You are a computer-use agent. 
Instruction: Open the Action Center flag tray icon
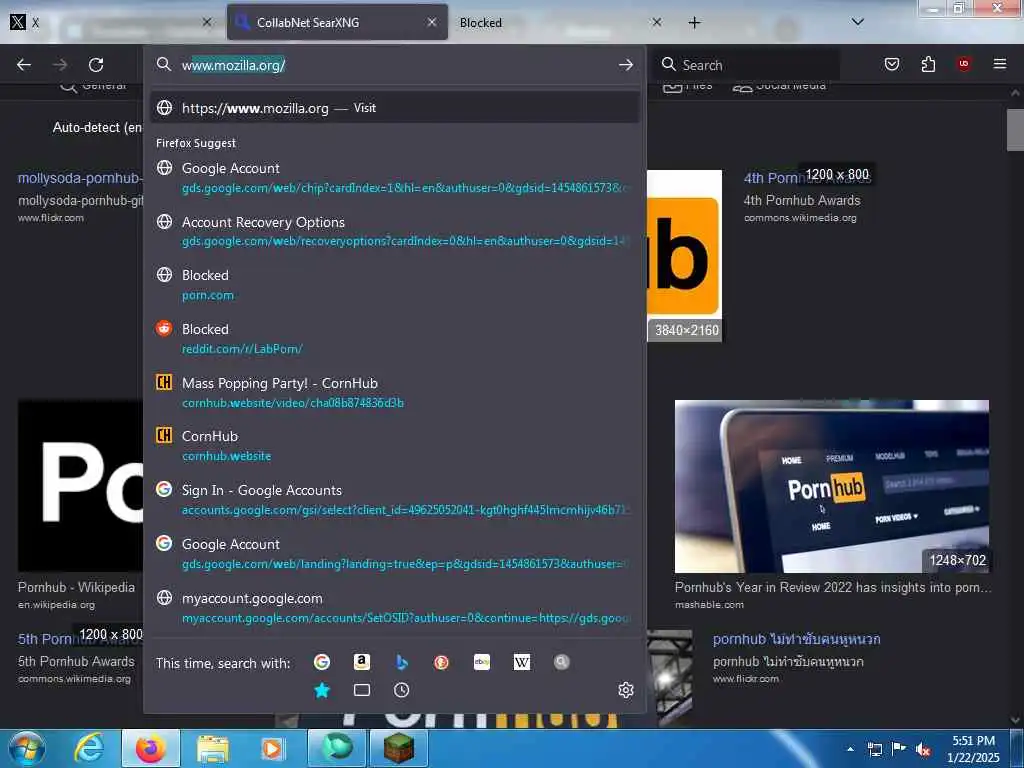(x=899, y=748)
